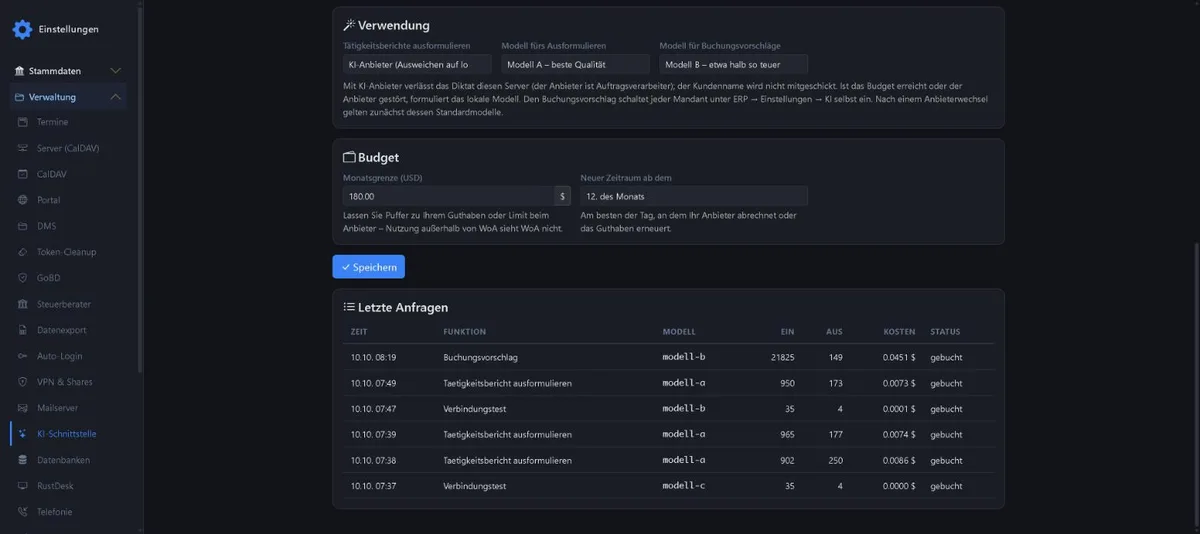The height and width of the screenshot is (534, 1200).
Task: Click the FUNKTION column header
Action: pos(465,331)
